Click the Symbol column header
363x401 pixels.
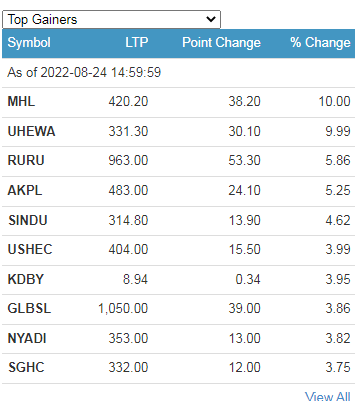29,43
